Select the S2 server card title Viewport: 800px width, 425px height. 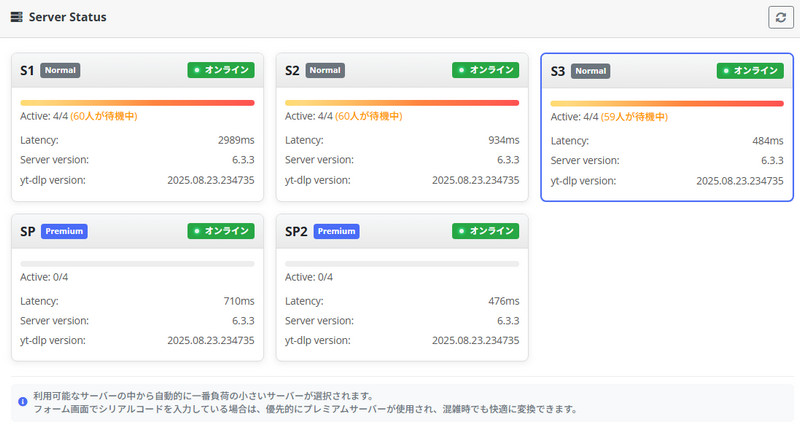pyautogui.click(x=292, y=70)
